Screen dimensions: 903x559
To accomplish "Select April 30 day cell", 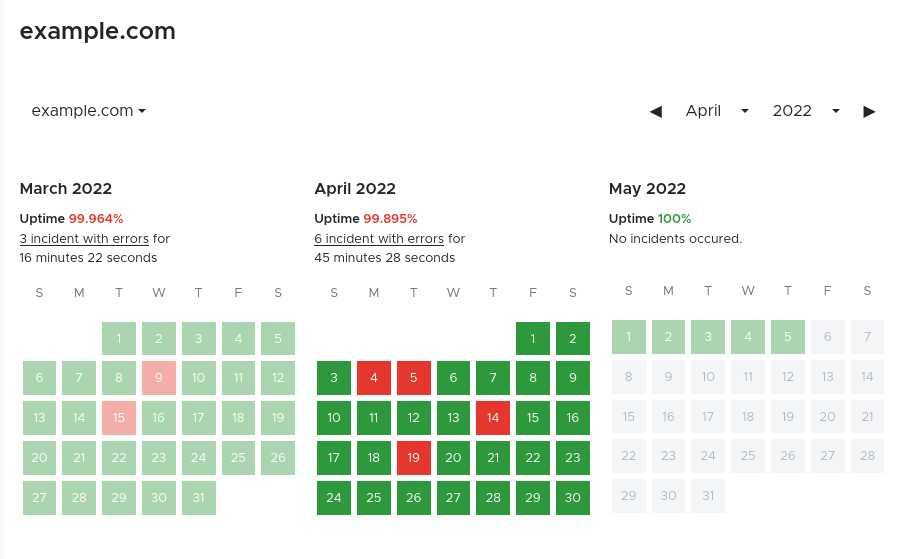I will click(573, 498).
